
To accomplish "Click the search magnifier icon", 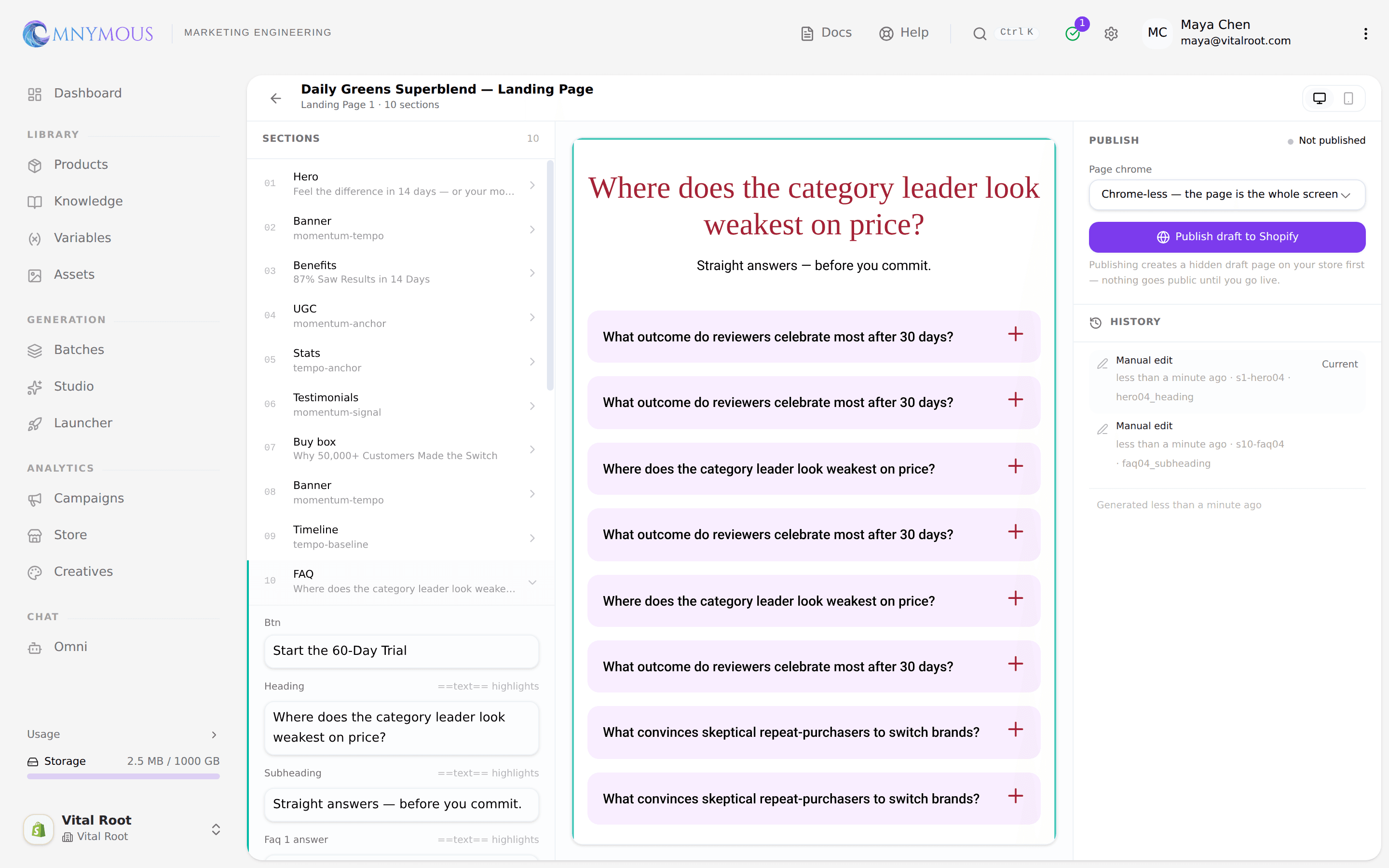I will pyautogui.click(x=979, y=34).
